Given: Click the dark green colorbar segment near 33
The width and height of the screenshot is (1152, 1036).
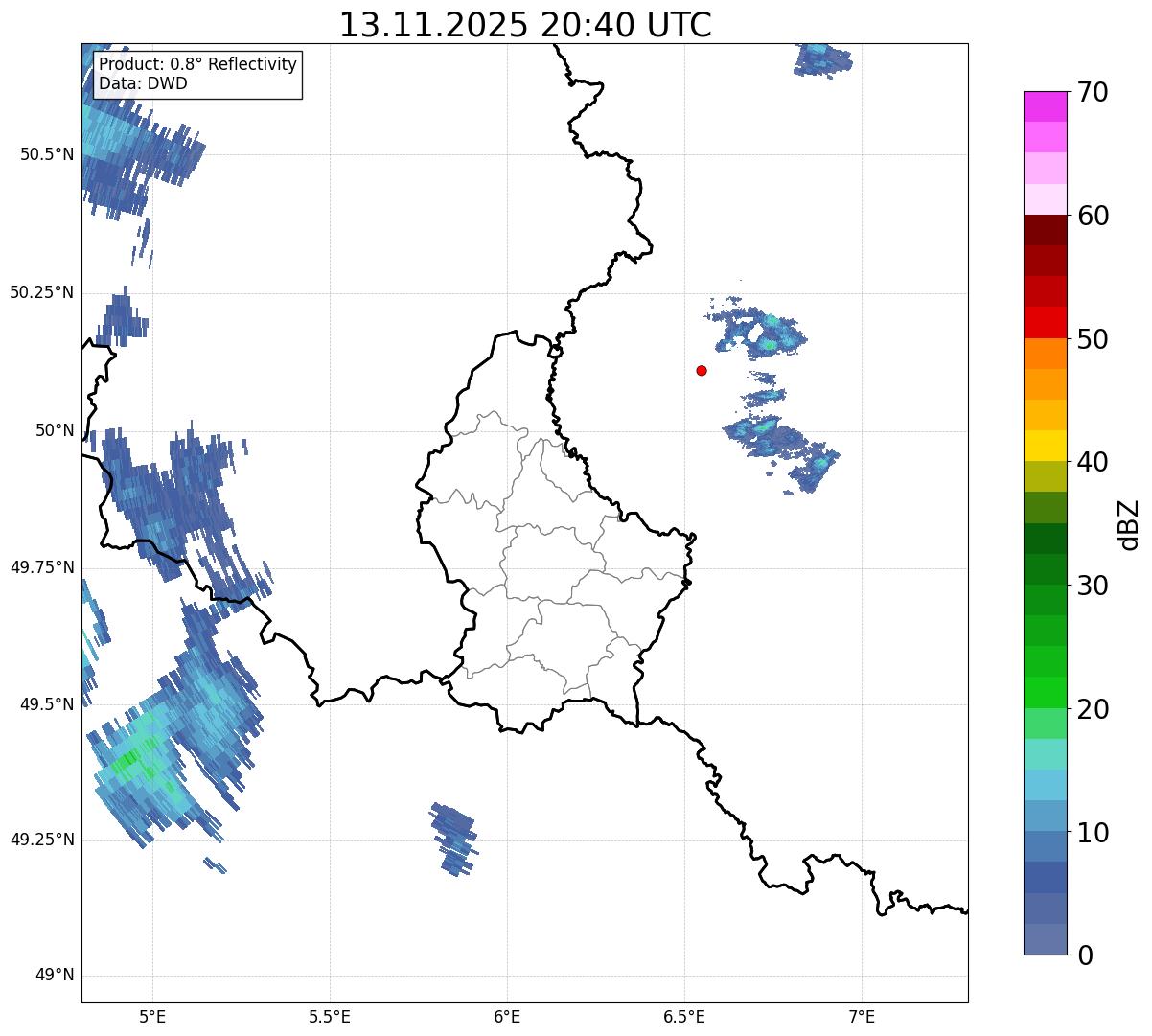Looking at the screenshot, I should [1045, 539].
